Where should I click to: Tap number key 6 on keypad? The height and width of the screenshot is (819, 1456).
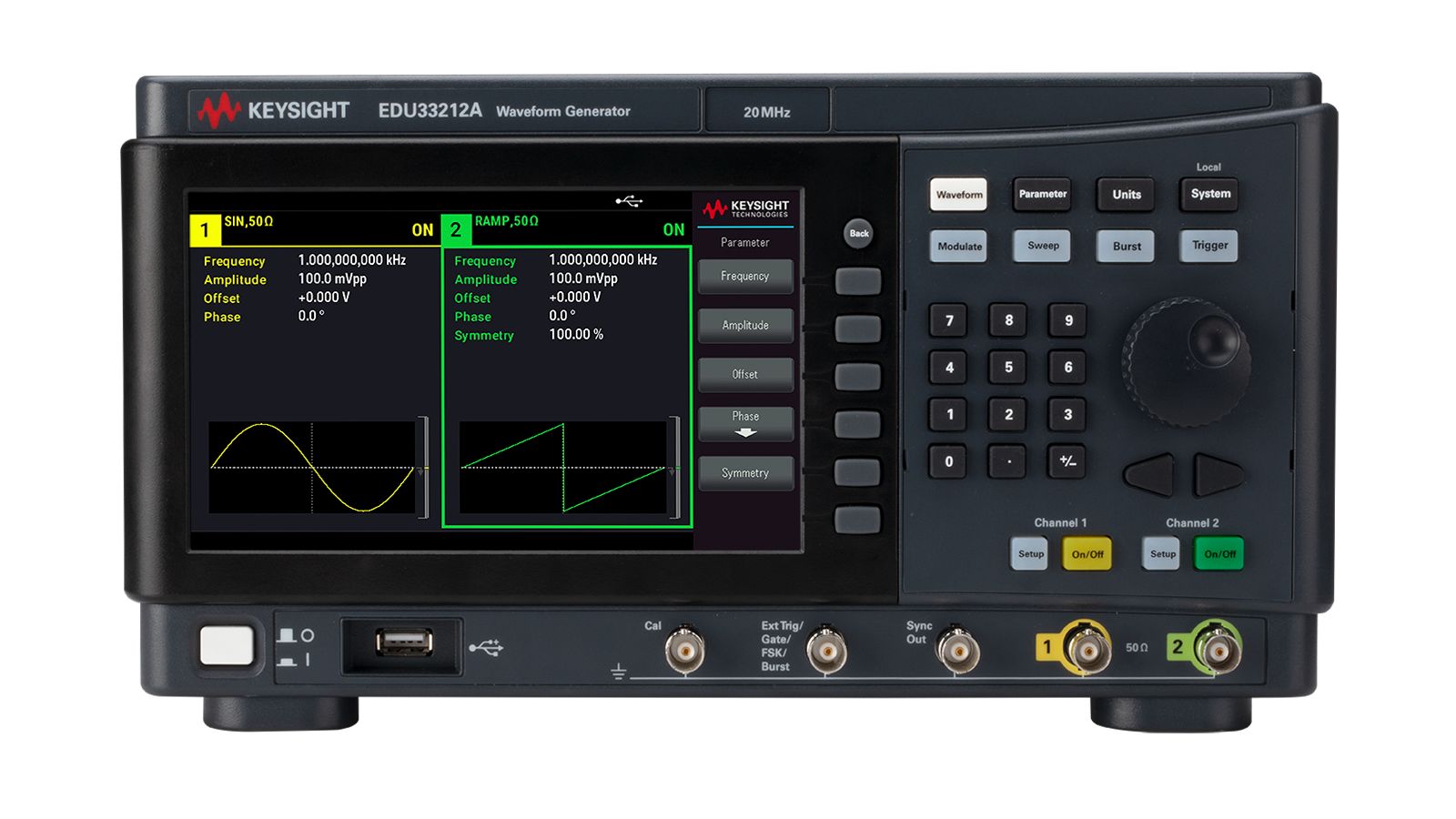pos(1067,368)
